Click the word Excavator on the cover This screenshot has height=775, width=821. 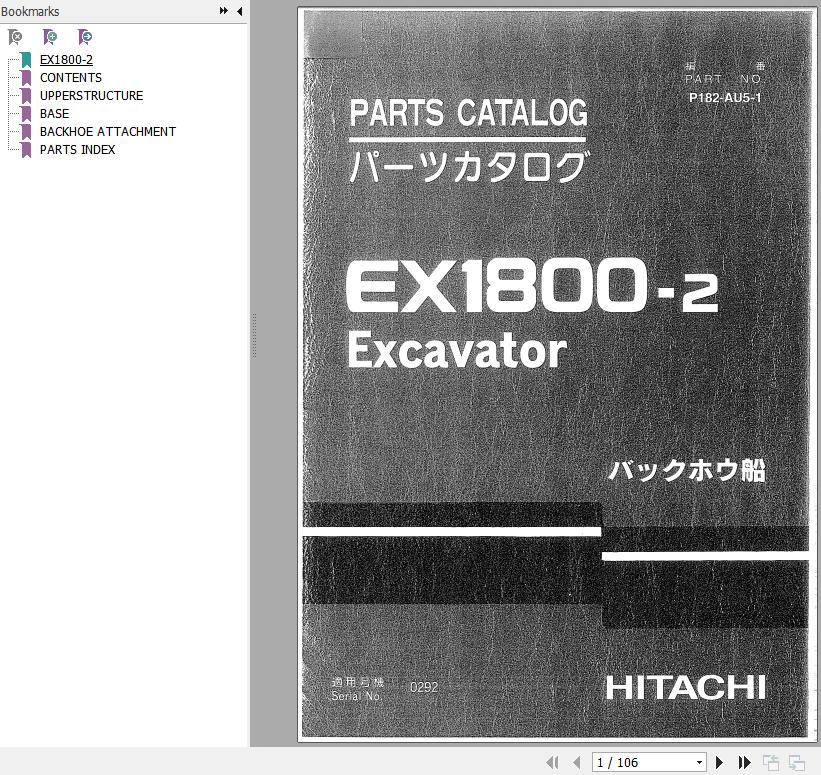tap(457, 350)
